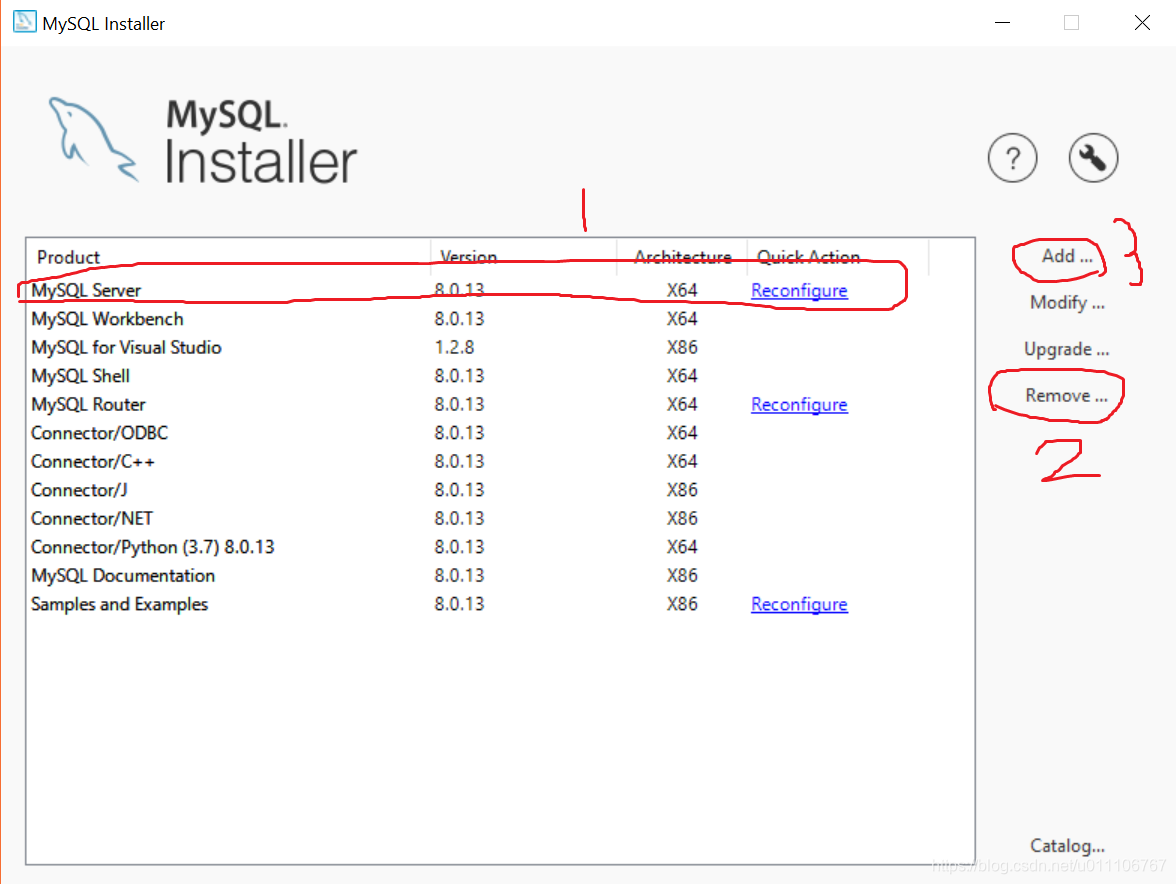Click the Remove ... button

pos(1066,396)
